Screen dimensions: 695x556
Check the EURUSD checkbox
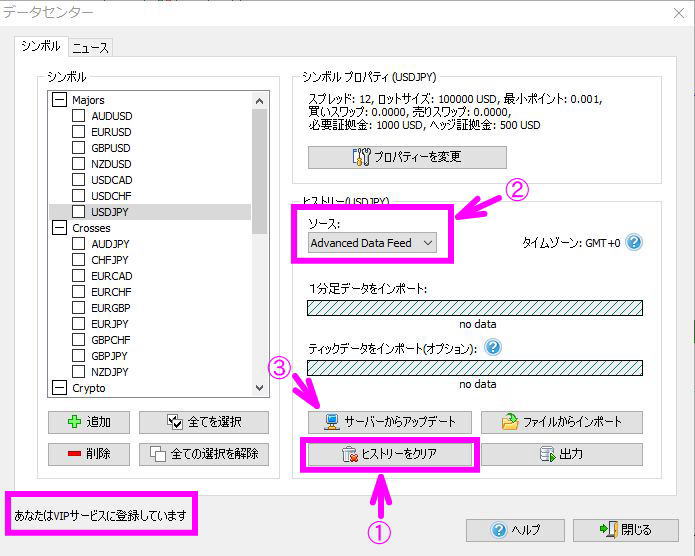point(78,132)
